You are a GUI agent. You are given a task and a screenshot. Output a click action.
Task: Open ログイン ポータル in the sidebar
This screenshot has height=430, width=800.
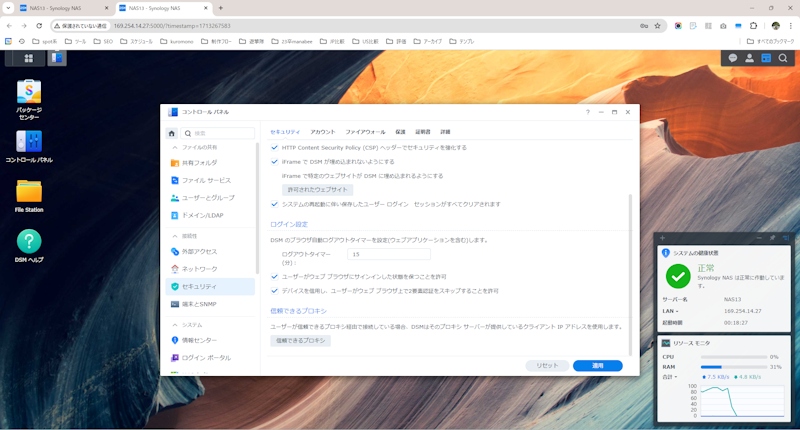coord(210,358)
